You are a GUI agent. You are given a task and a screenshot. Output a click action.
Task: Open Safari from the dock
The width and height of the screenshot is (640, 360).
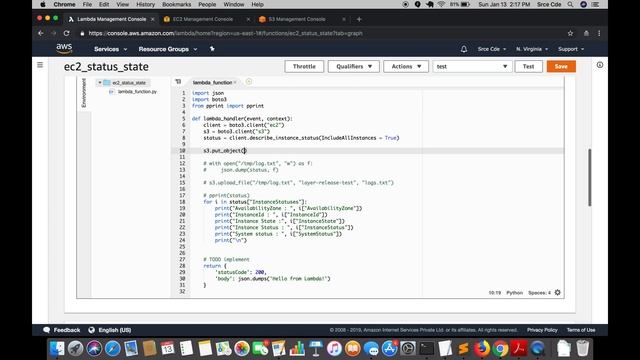[x=113, y=348]
